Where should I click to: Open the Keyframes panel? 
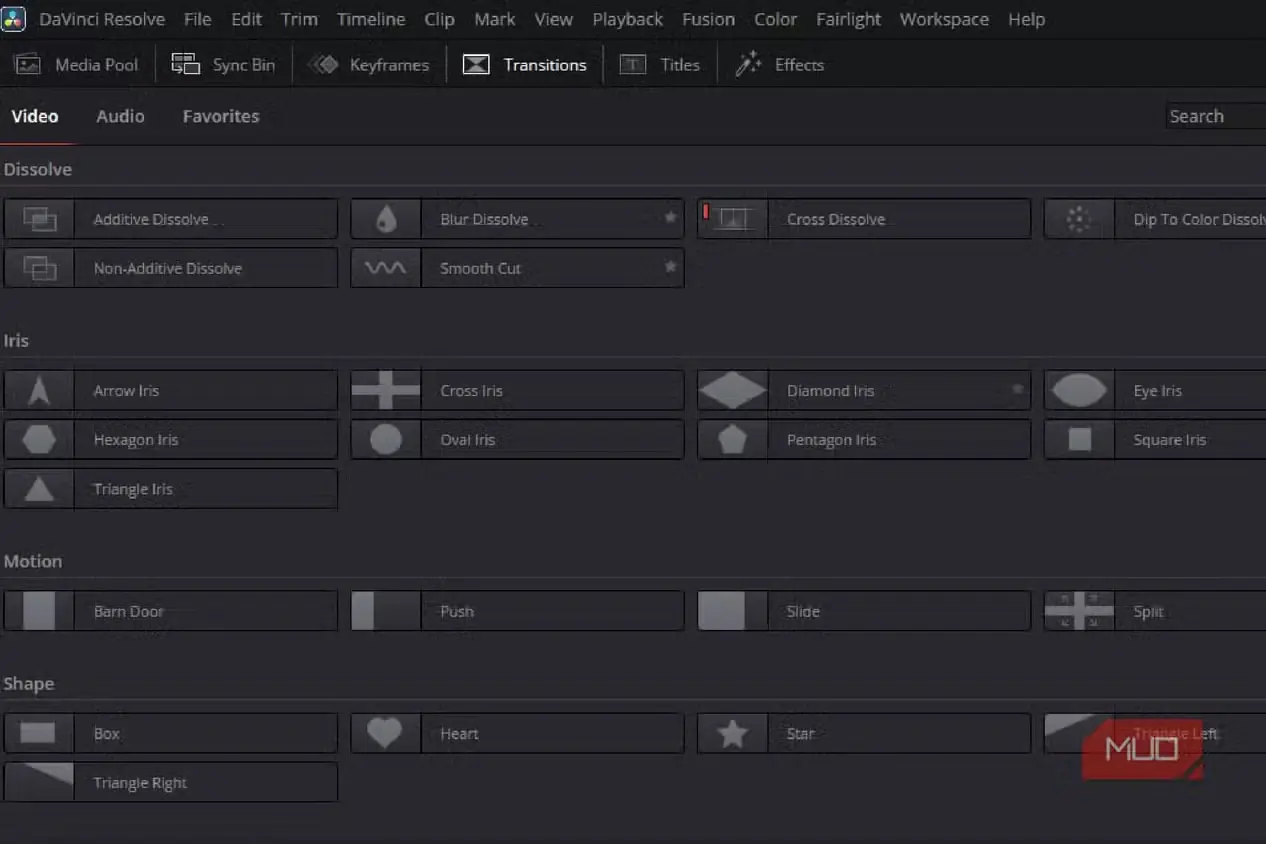[x=368, y=65]
